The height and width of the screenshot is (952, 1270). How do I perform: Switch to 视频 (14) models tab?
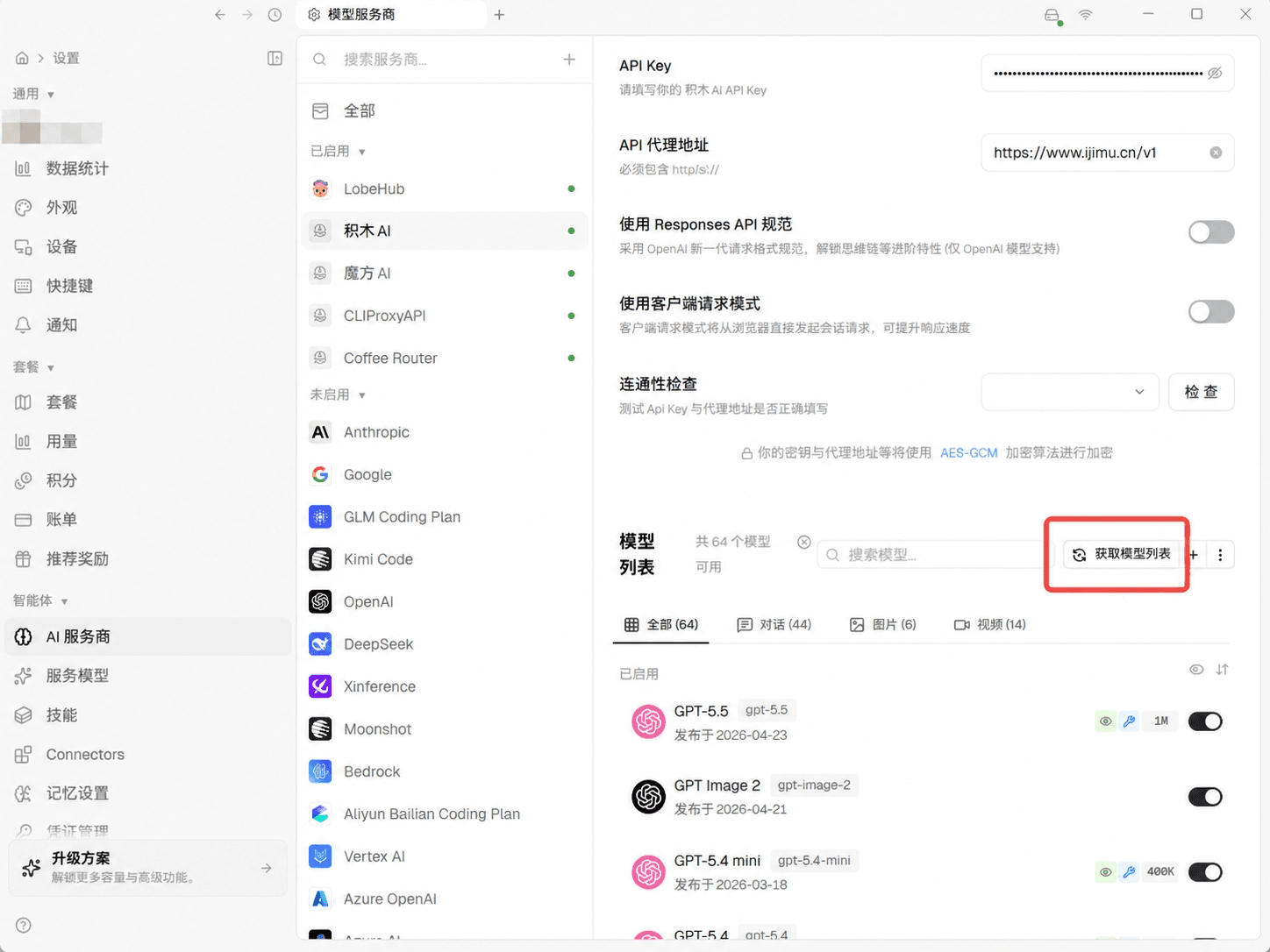tap(989, 624)
